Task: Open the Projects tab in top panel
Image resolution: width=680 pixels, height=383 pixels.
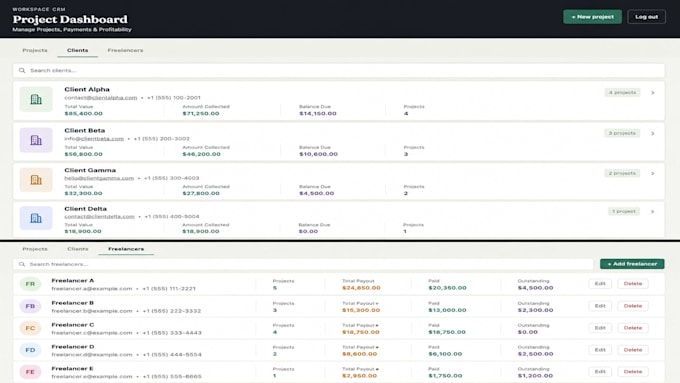Action: point(35,50)
